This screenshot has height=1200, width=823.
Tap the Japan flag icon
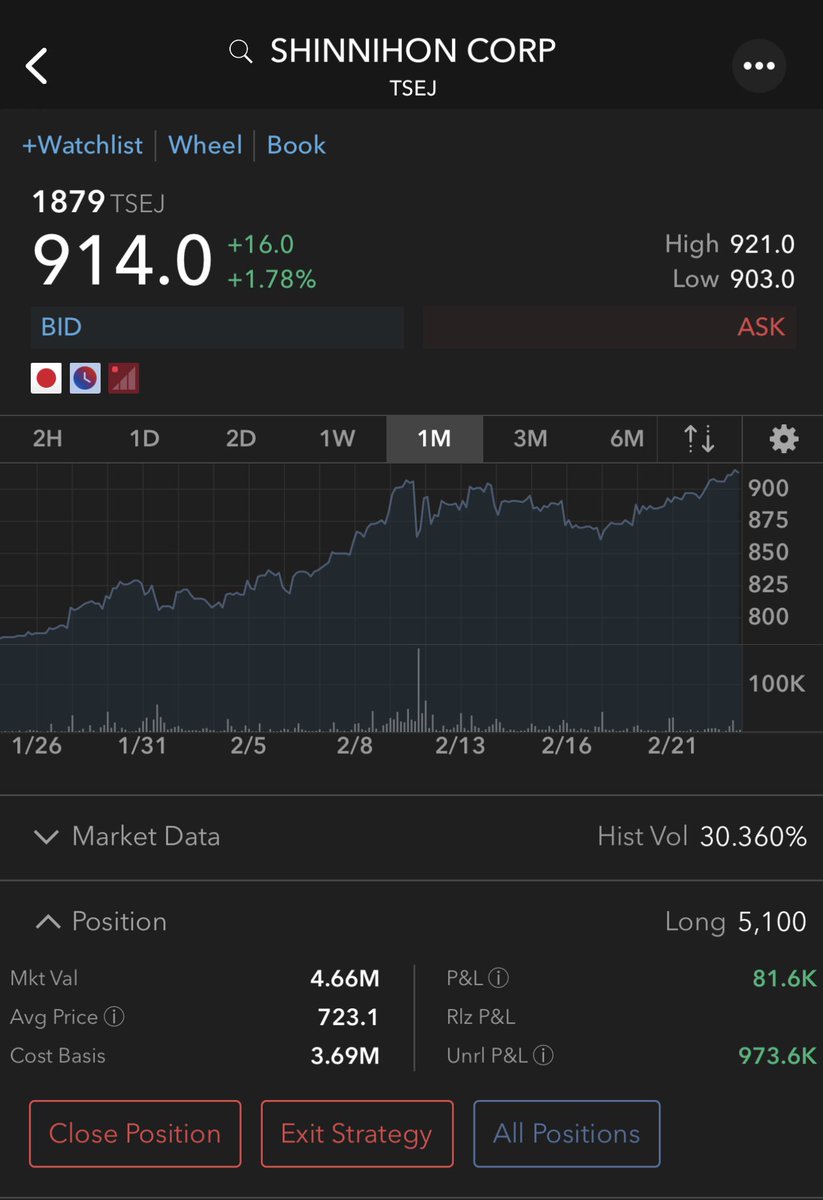click(x=46, y=378)
